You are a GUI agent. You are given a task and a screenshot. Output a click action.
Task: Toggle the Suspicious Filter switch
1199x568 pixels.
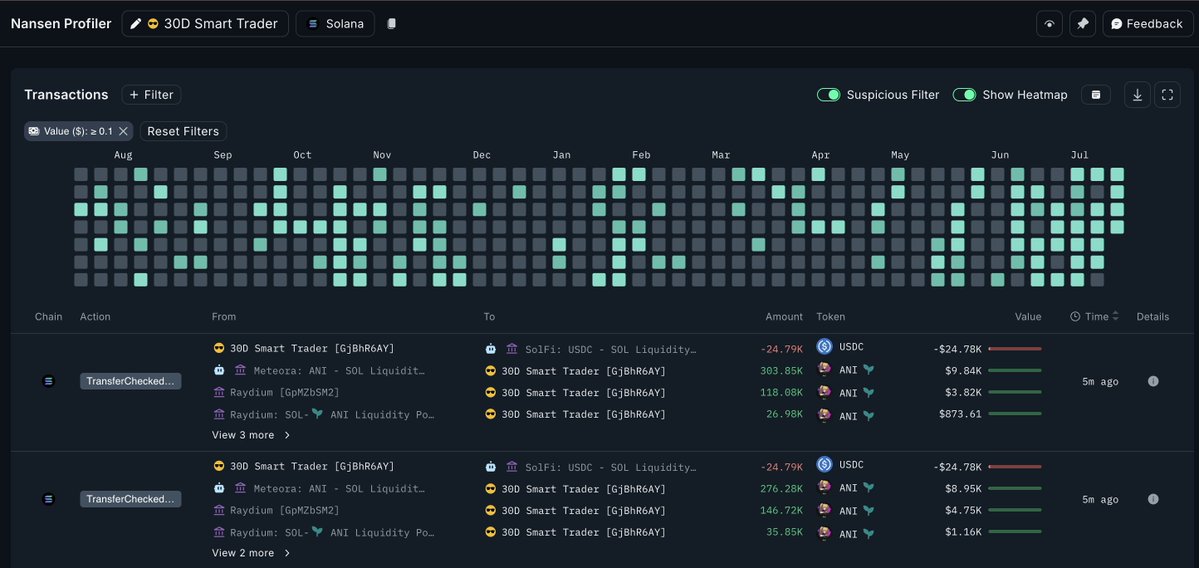pyautogui.click(x=828, y=95)
